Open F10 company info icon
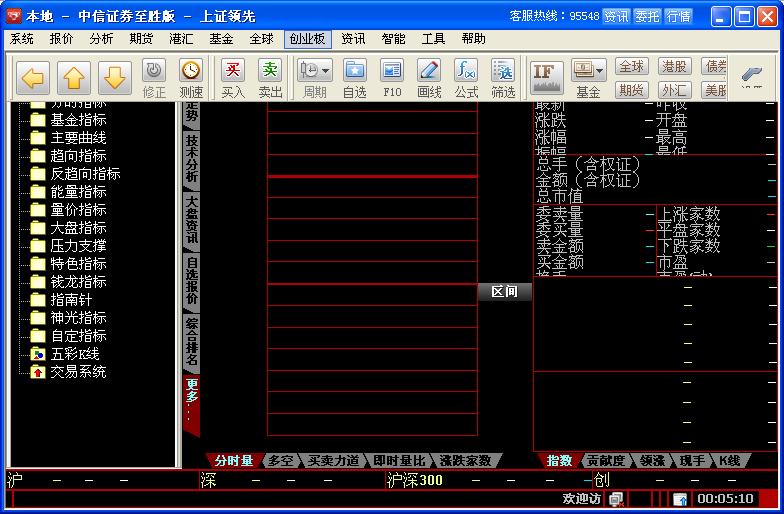784x514 pixels. [x=392, y=78]
